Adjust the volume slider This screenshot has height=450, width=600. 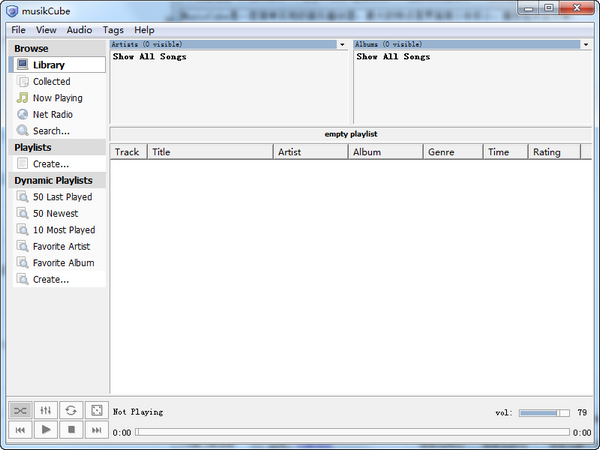click(x=544, y=412)
